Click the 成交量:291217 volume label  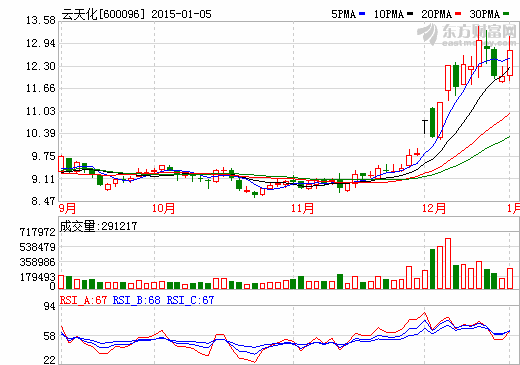click(98, 226)
